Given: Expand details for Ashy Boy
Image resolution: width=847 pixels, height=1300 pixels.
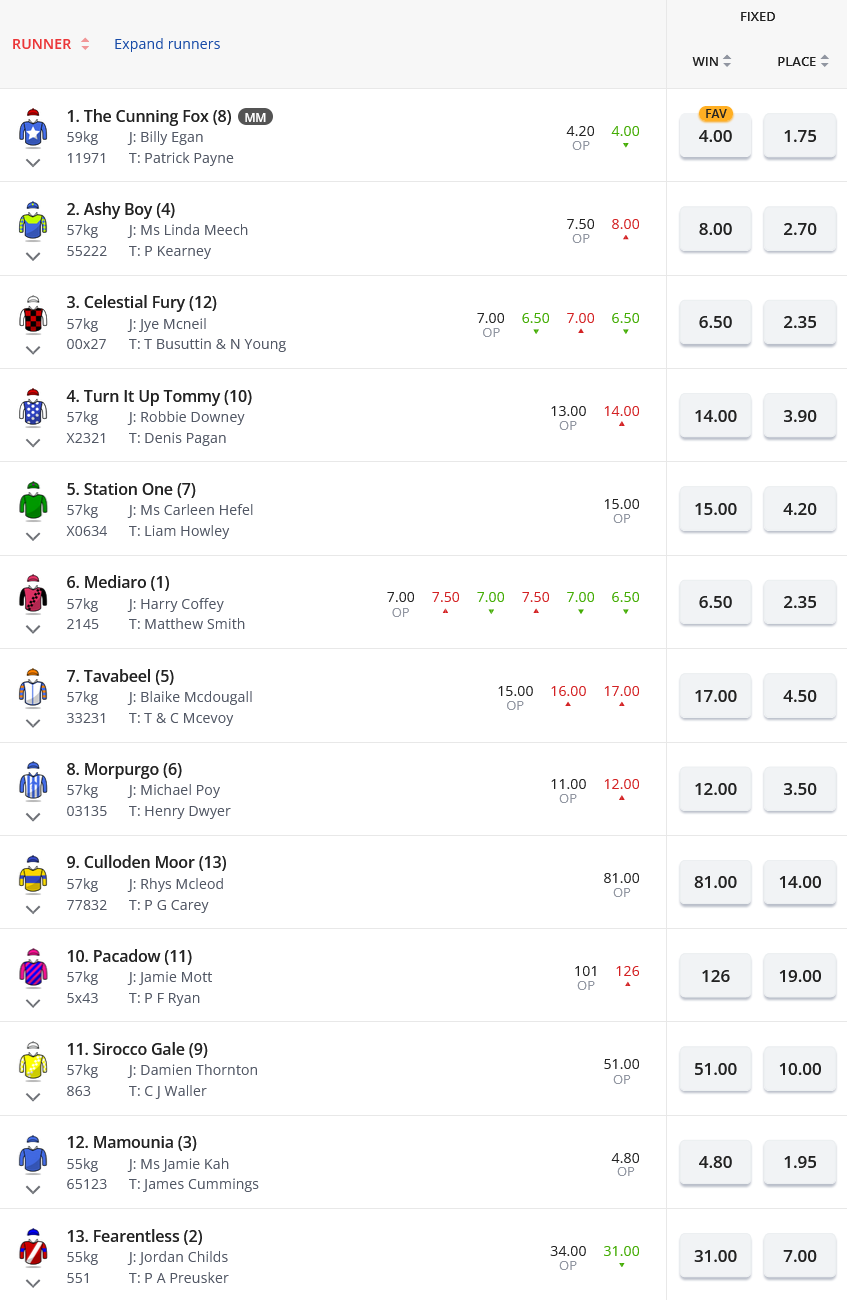Looking at the screenshot, I should pos(33,256).
